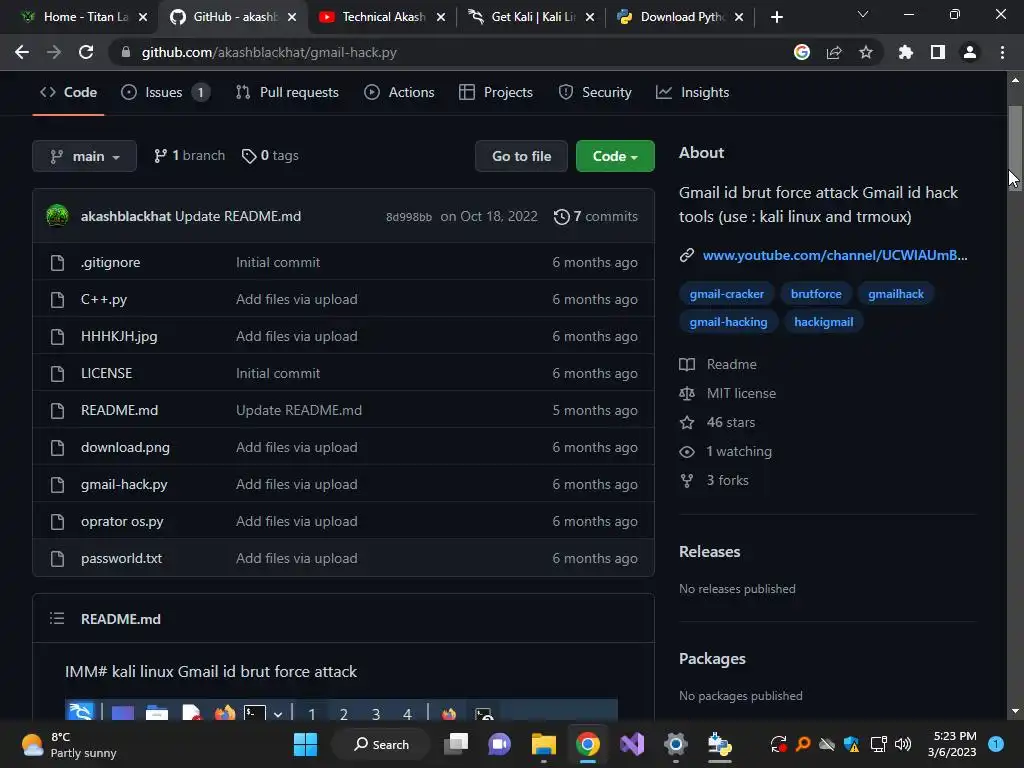View the 1 branch link
Image resolution: width=1024 pixels, height=768 pixels.
point(189,155)
